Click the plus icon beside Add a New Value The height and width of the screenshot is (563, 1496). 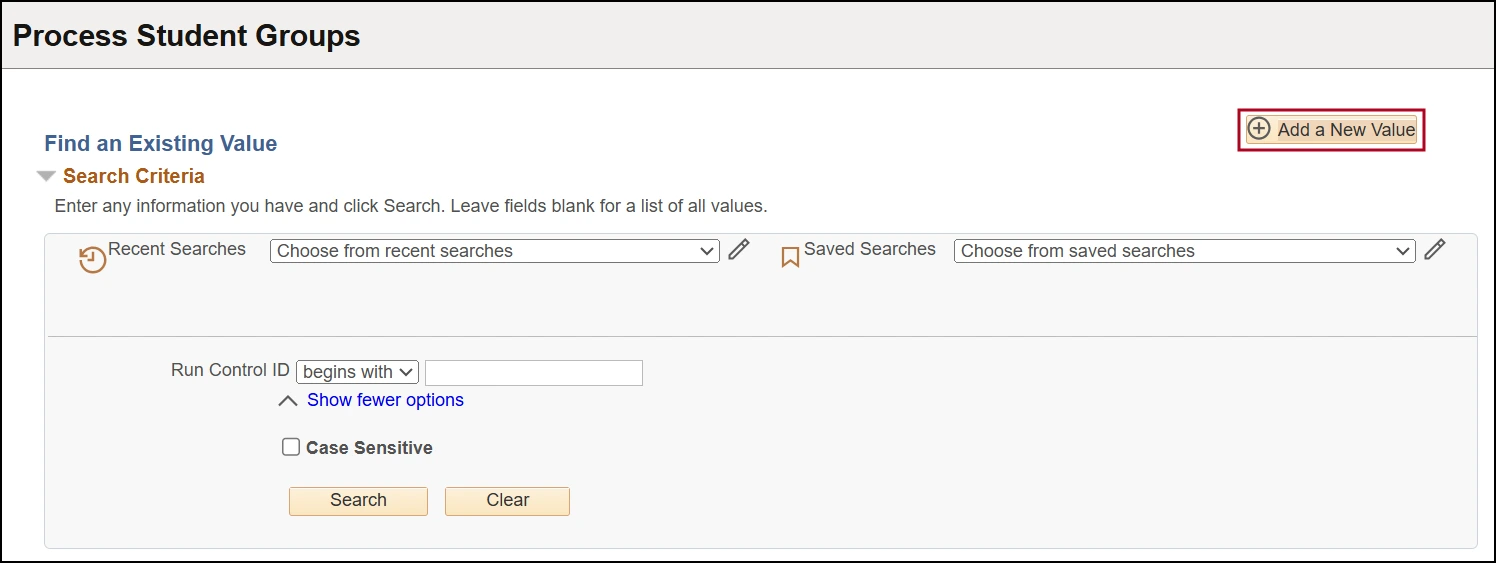(x=1259, y=129)
